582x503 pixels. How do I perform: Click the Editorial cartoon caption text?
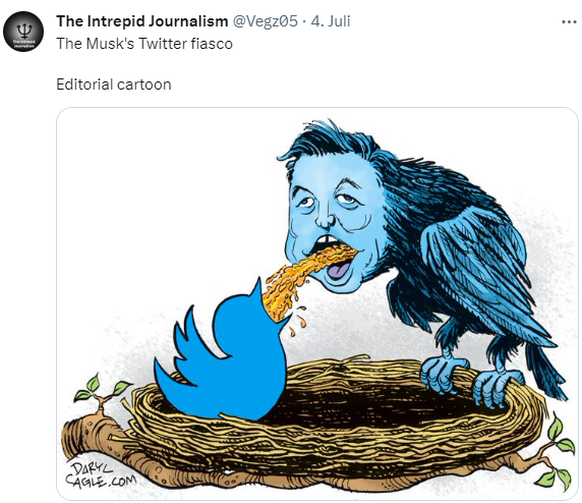coord(114,85)
